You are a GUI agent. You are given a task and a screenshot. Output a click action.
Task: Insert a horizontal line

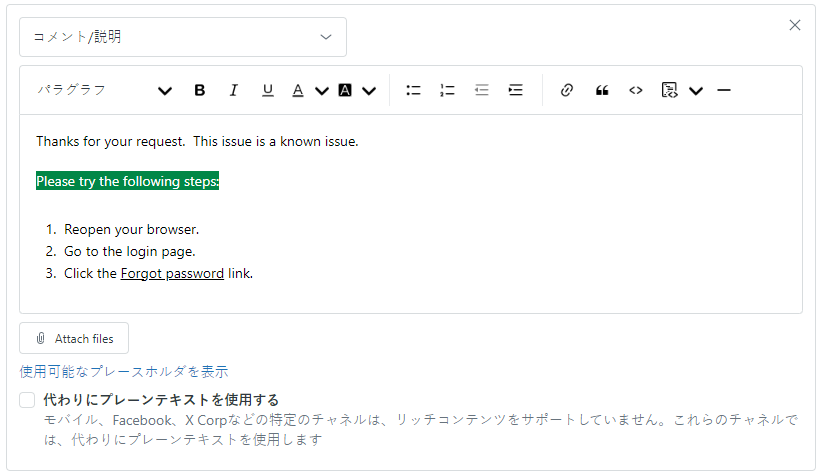724,91
